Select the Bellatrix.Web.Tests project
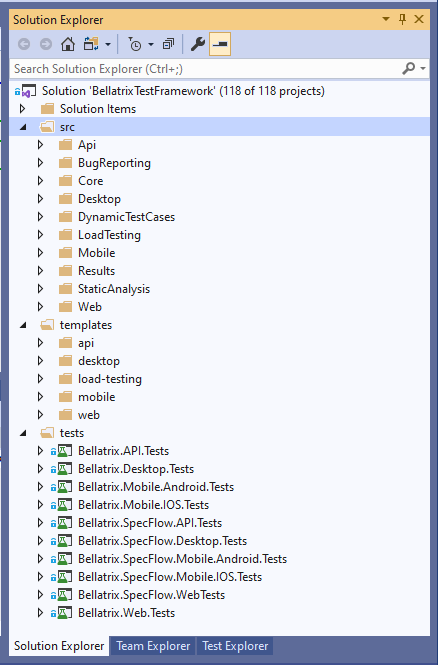Screen dimensions: 438x665 [x=126, y=613]
